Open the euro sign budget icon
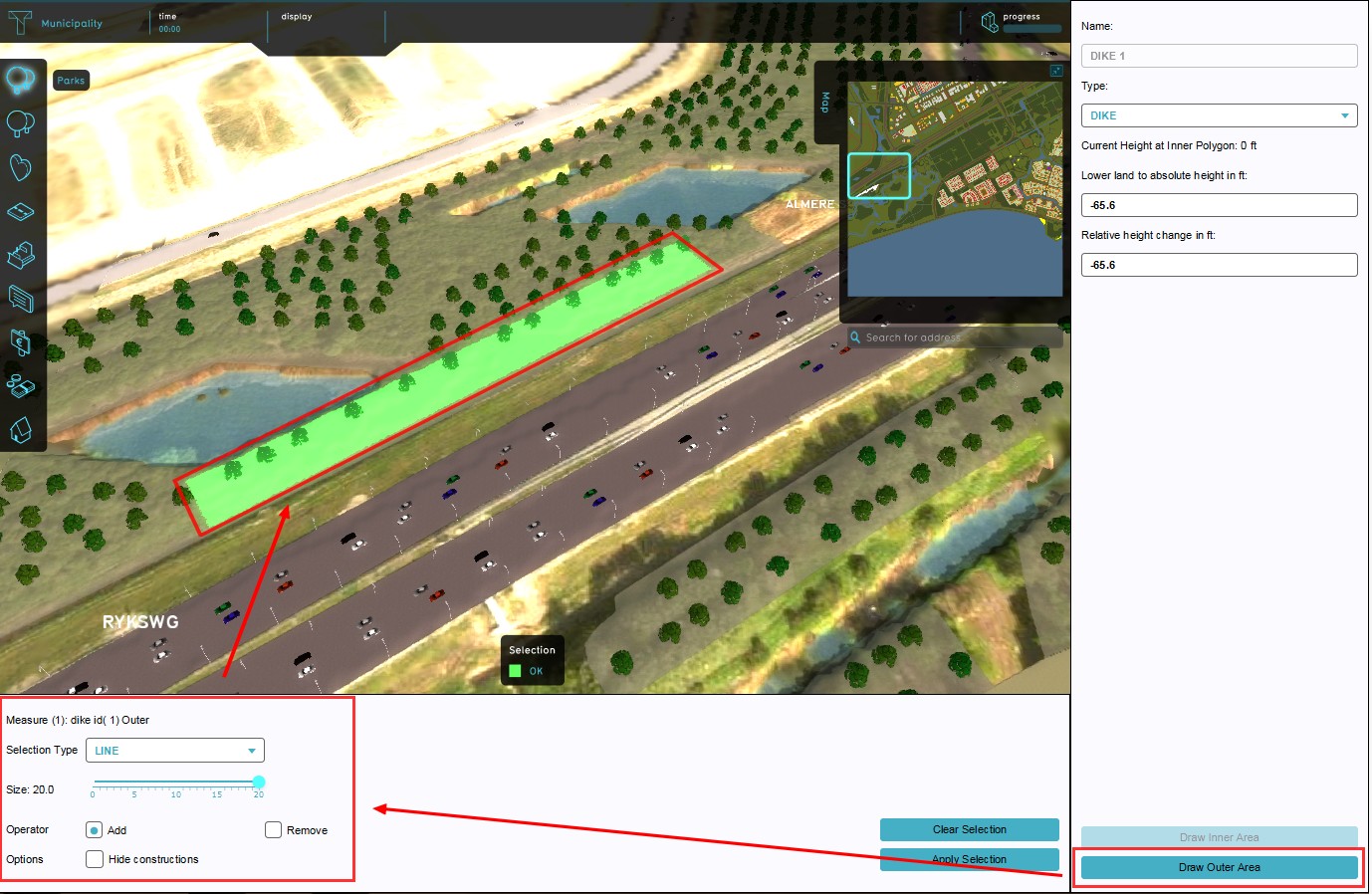 coord(21,342)
